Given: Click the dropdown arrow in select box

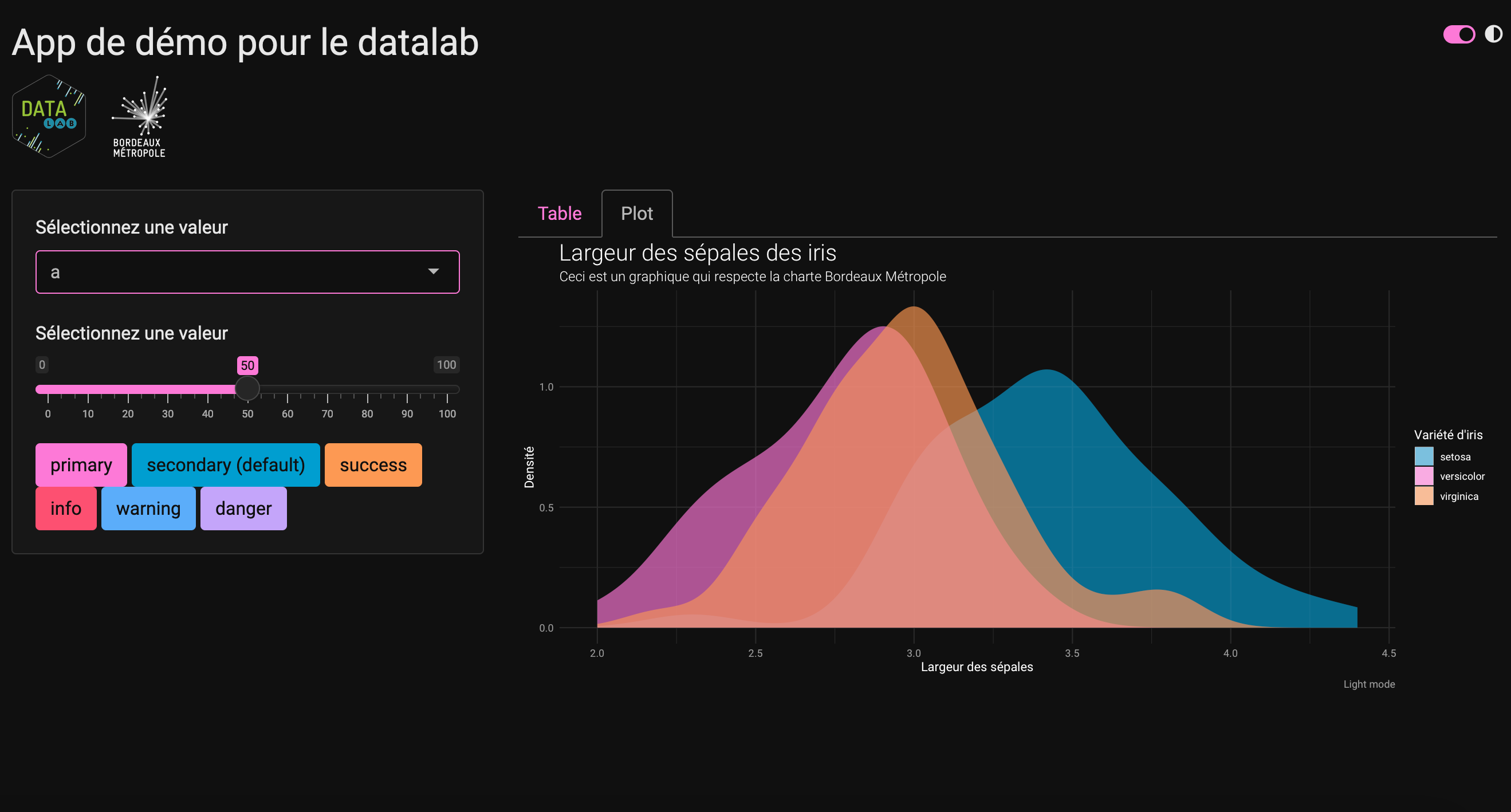Looking at the screenshot, I should [434, 271].
